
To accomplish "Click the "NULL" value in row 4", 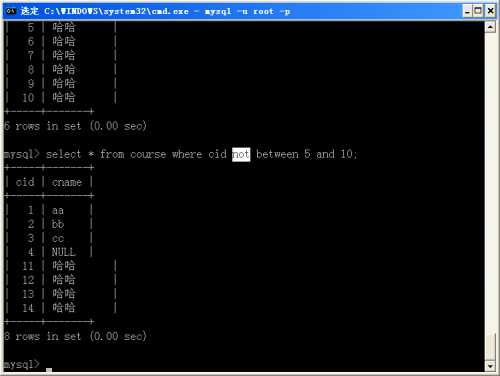I will click(x=64, y=252).
